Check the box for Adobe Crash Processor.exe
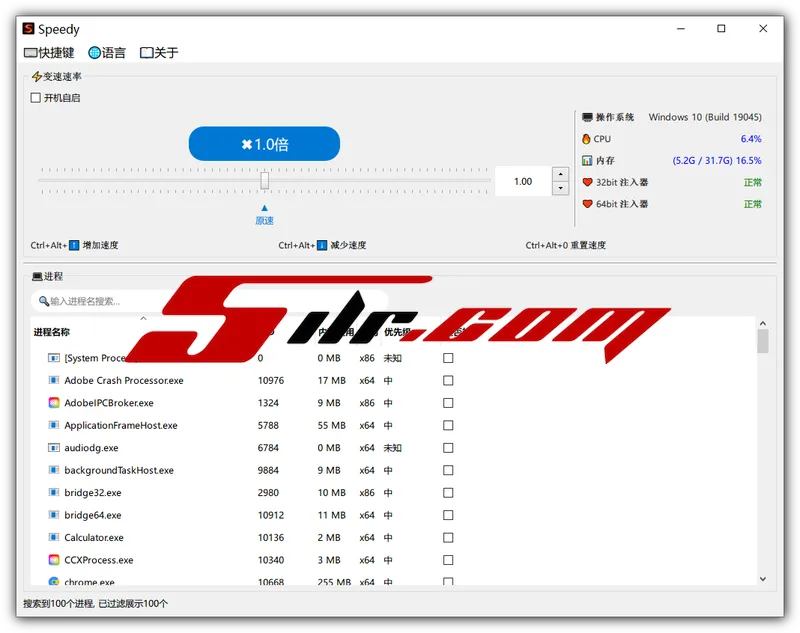Image resolution: width=800 pixels, height=633 pixels. (448, 380)
